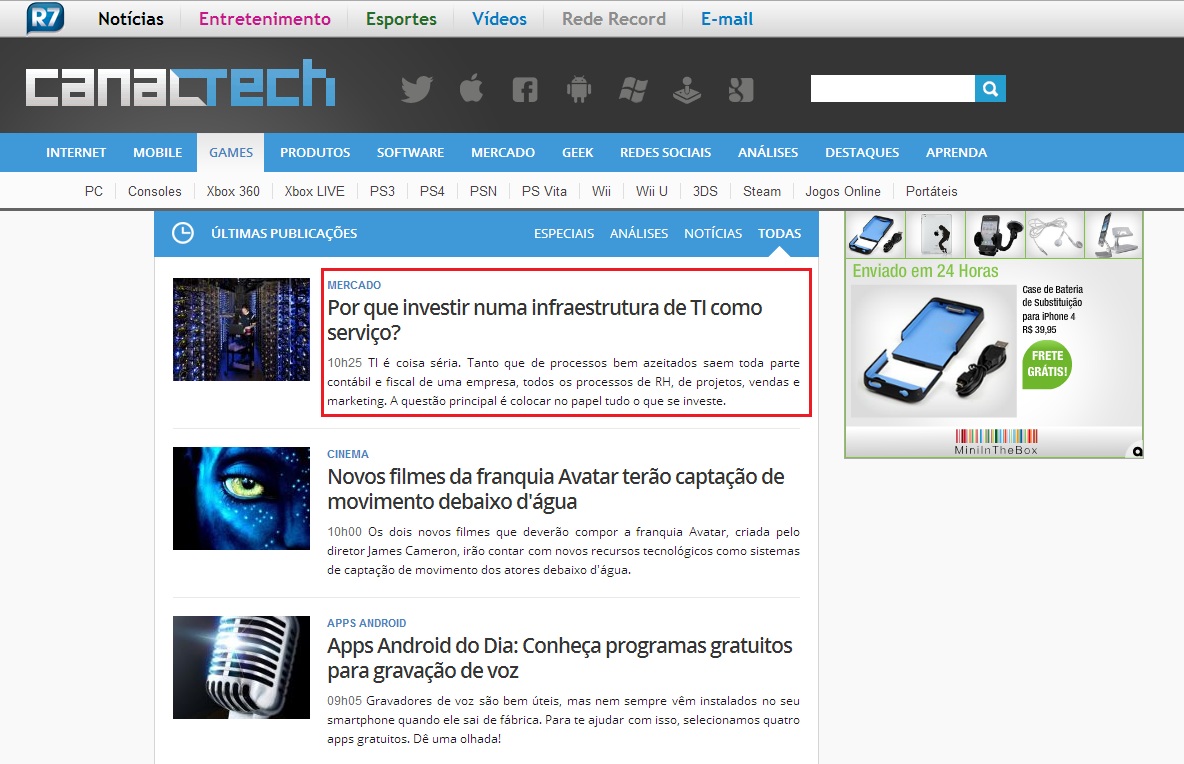This screenshot has width=1184, height=764.
Task: Open the joystick games icon
Action: (x=686, y=90)
